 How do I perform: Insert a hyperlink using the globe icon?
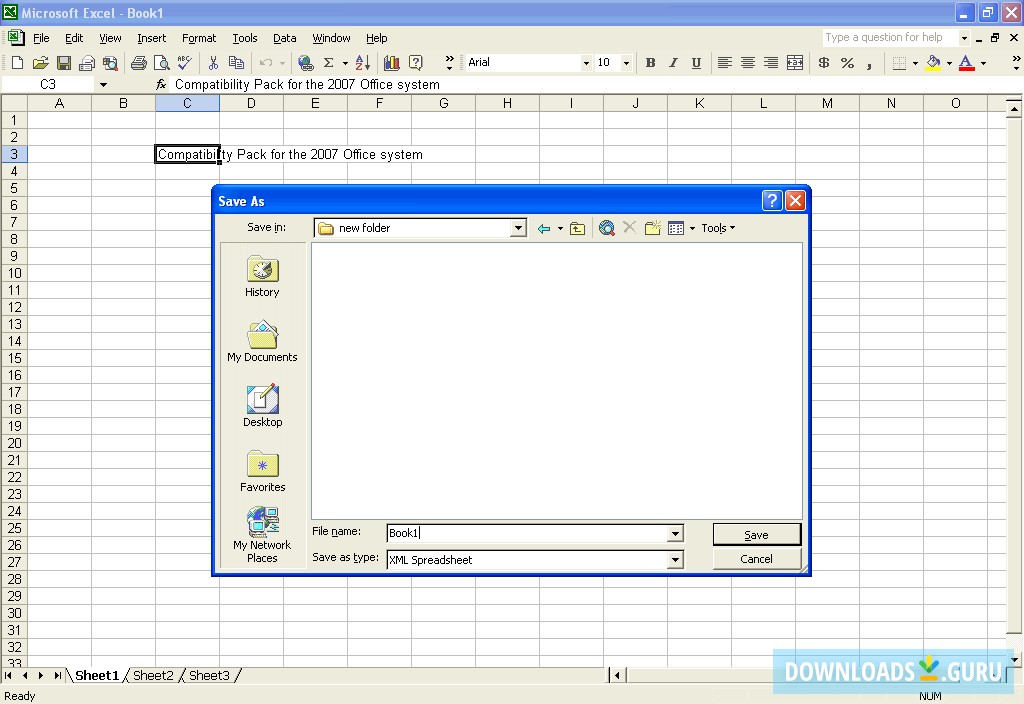pos(306,62)
